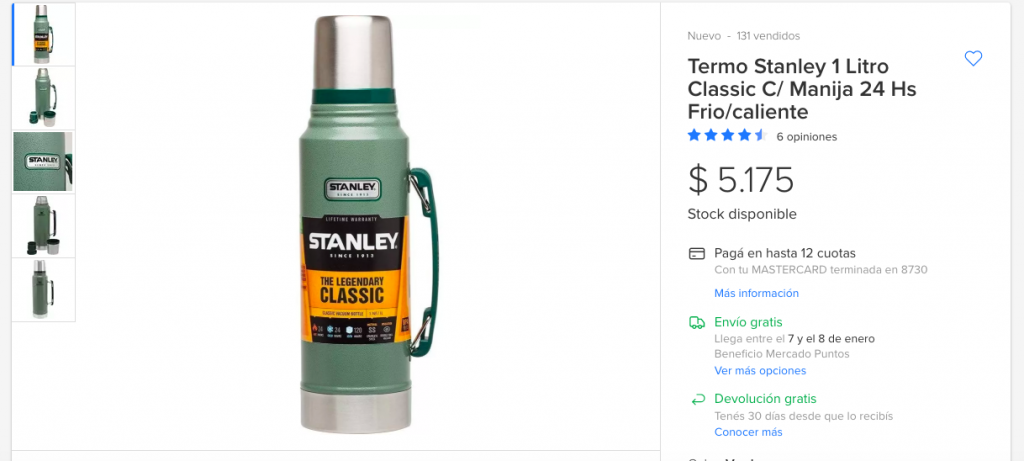Open the 6 opiniones reviews link
Viewport: 1024px width, 461px height.
807,137
